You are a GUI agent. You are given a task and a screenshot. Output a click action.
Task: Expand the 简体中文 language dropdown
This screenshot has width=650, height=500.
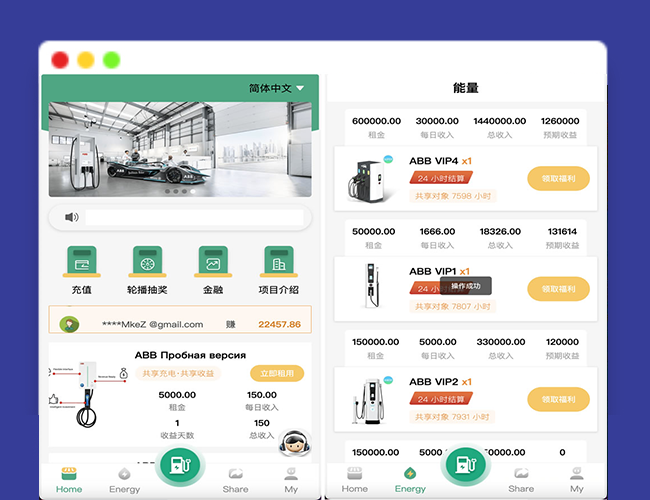point(277,88)
